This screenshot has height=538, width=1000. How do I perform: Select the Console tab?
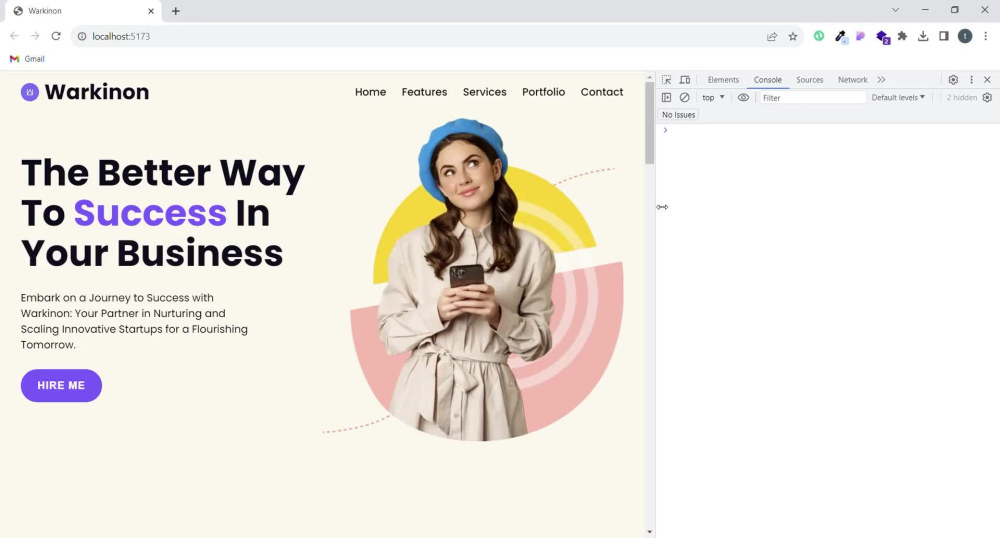(767, 80)
